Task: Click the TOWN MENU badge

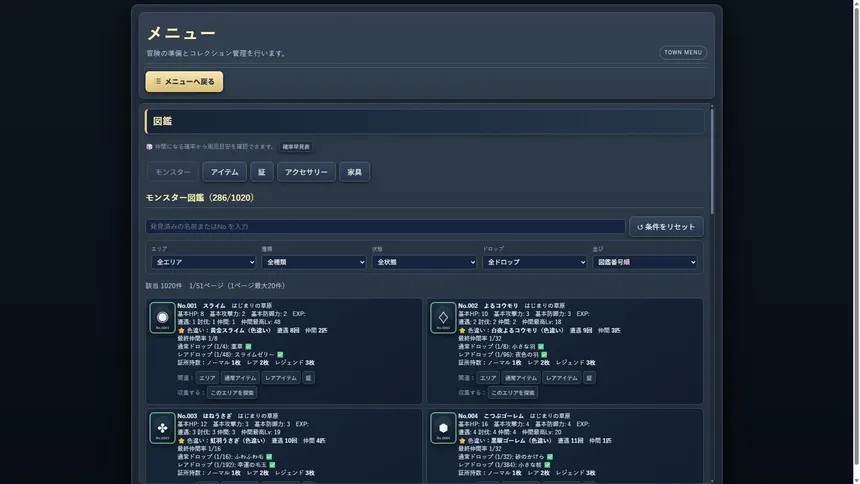Action: pos(683,52)
